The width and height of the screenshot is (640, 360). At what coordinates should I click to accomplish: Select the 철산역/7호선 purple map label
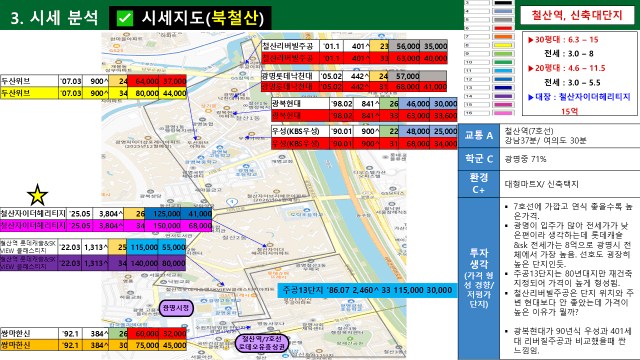coord(262,343)
